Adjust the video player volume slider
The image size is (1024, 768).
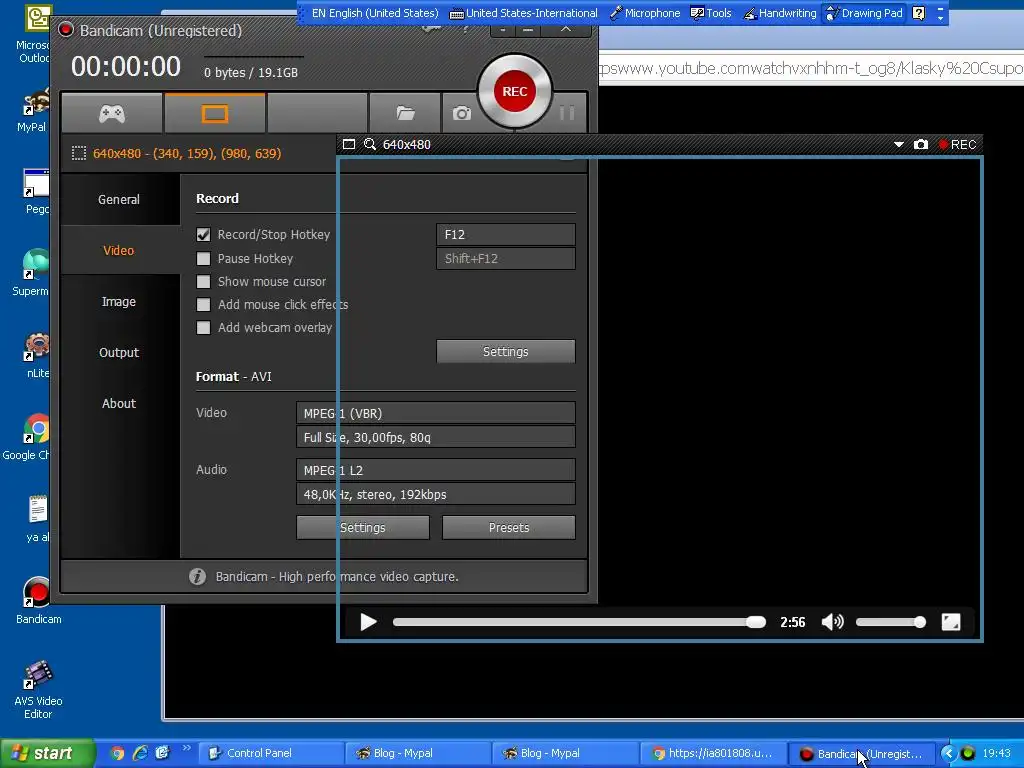(891, 622)
